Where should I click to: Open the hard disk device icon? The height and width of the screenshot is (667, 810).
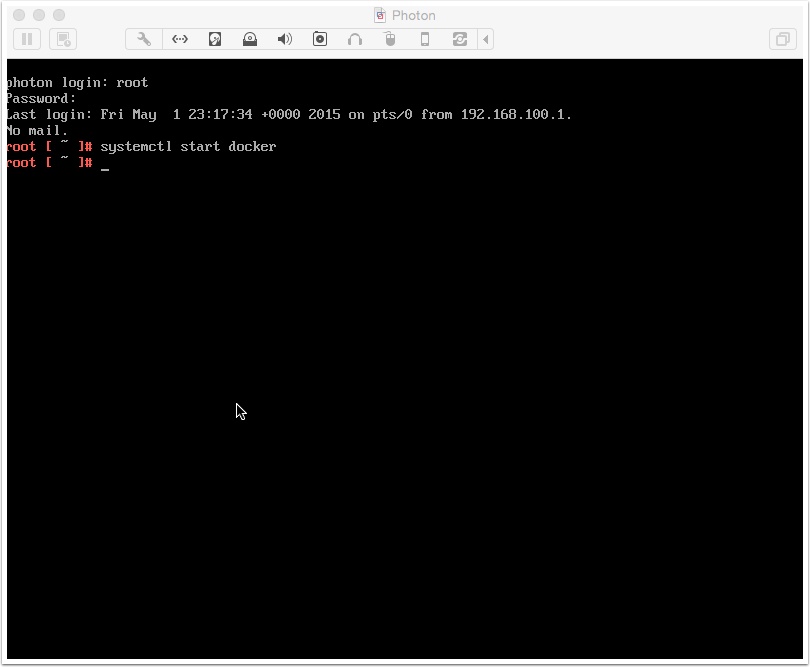[x=215, y=39]
